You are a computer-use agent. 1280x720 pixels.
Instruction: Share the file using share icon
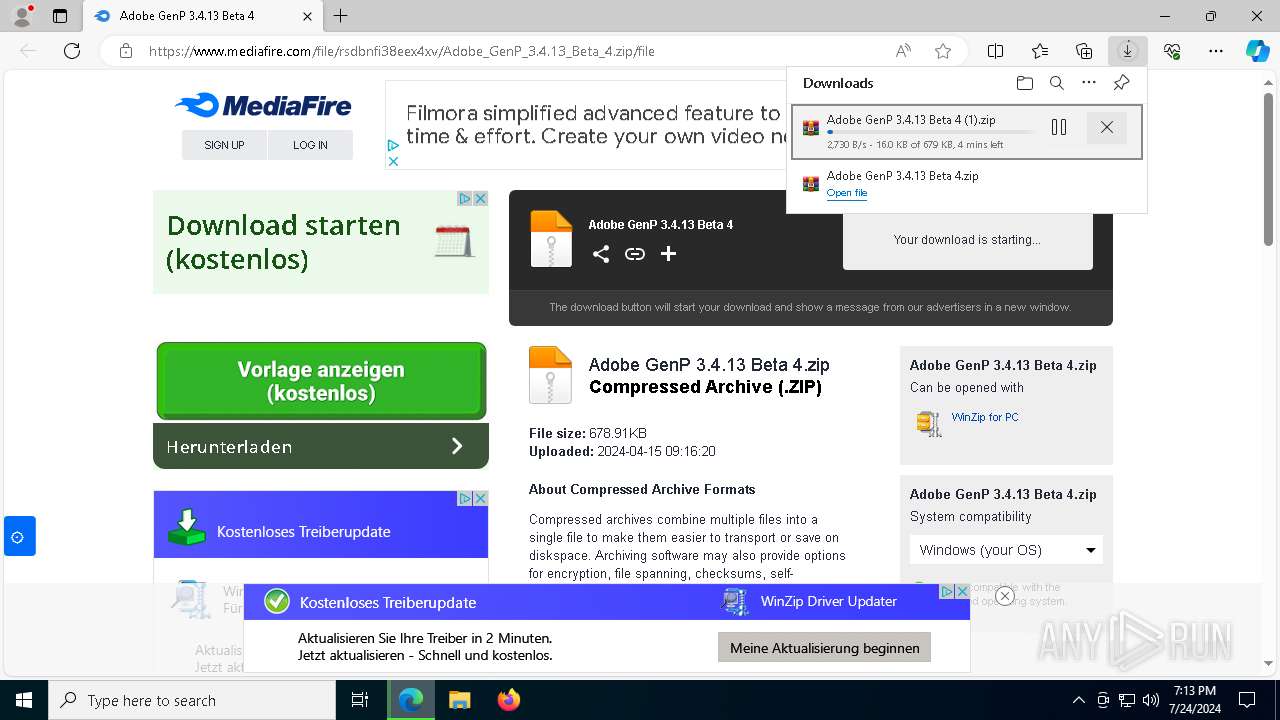pyautogui.click(x=600, y=254)
